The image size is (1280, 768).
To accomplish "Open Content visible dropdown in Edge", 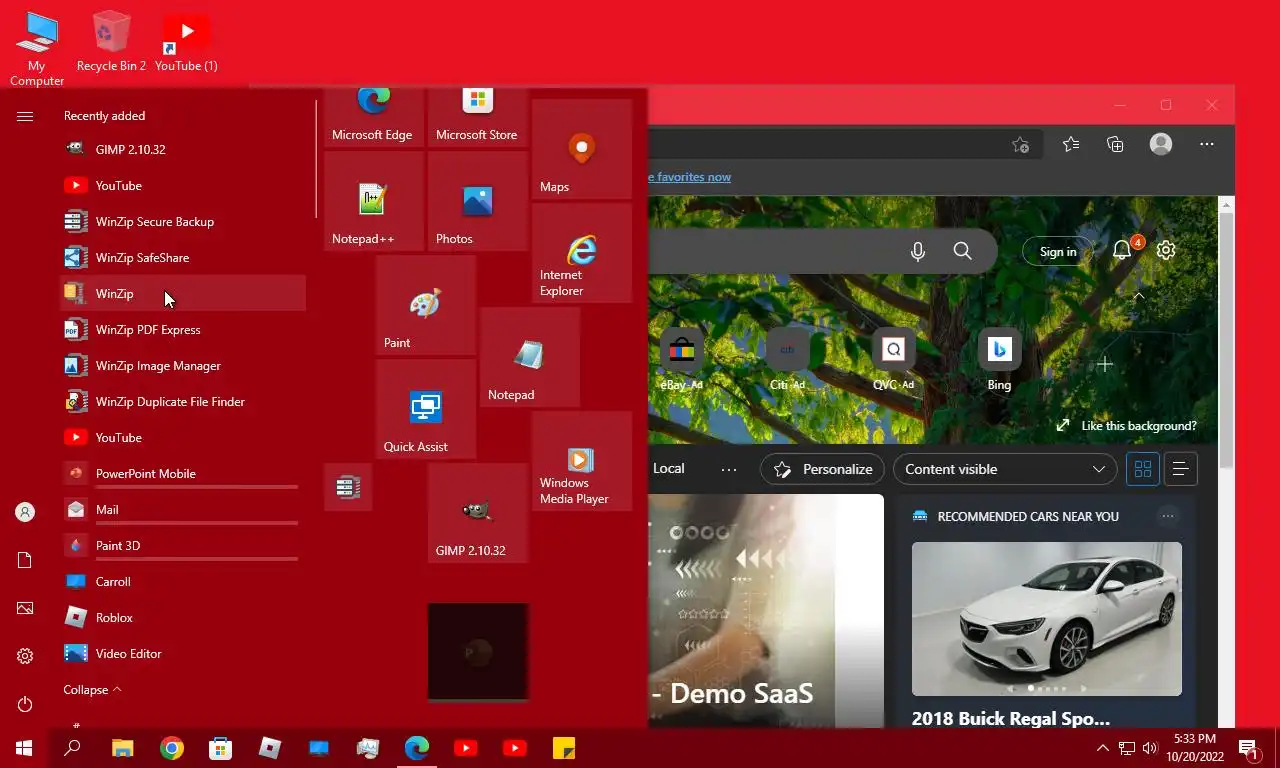I will [1005, 469].
